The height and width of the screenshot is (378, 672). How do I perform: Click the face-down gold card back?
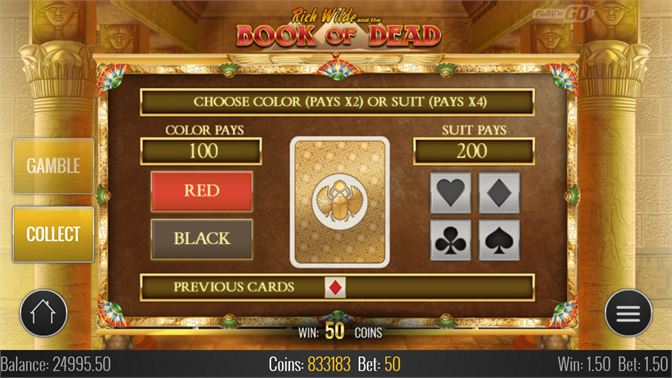click(x=339, y=202)
